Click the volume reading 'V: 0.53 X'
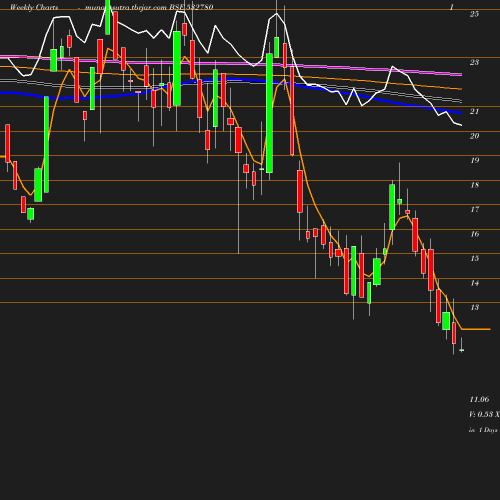Viewport: 500px width, 500px height. pos(484,414)
